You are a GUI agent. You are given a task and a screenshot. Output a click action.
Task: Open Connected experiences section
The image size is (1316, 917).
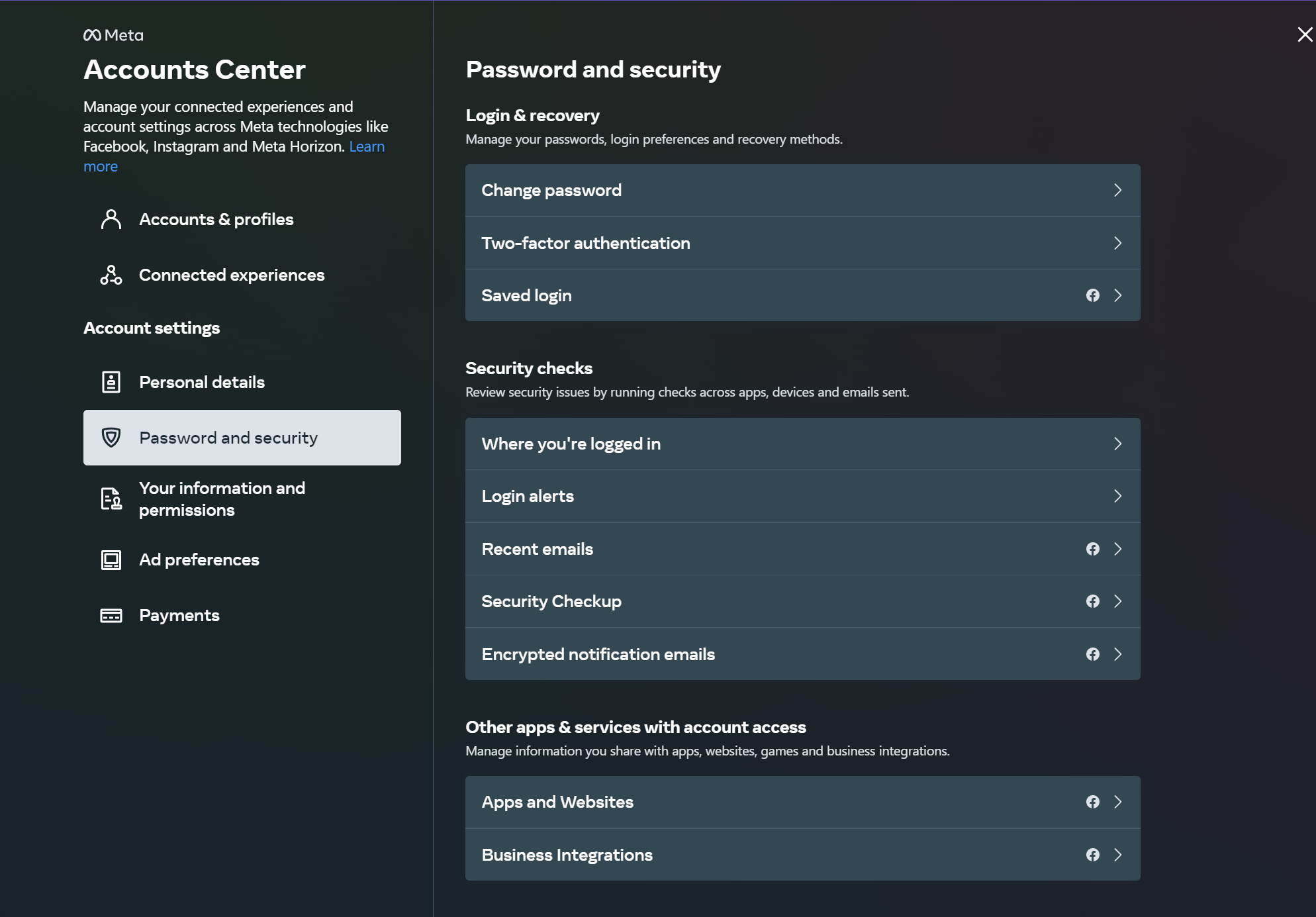coord(242,275)
